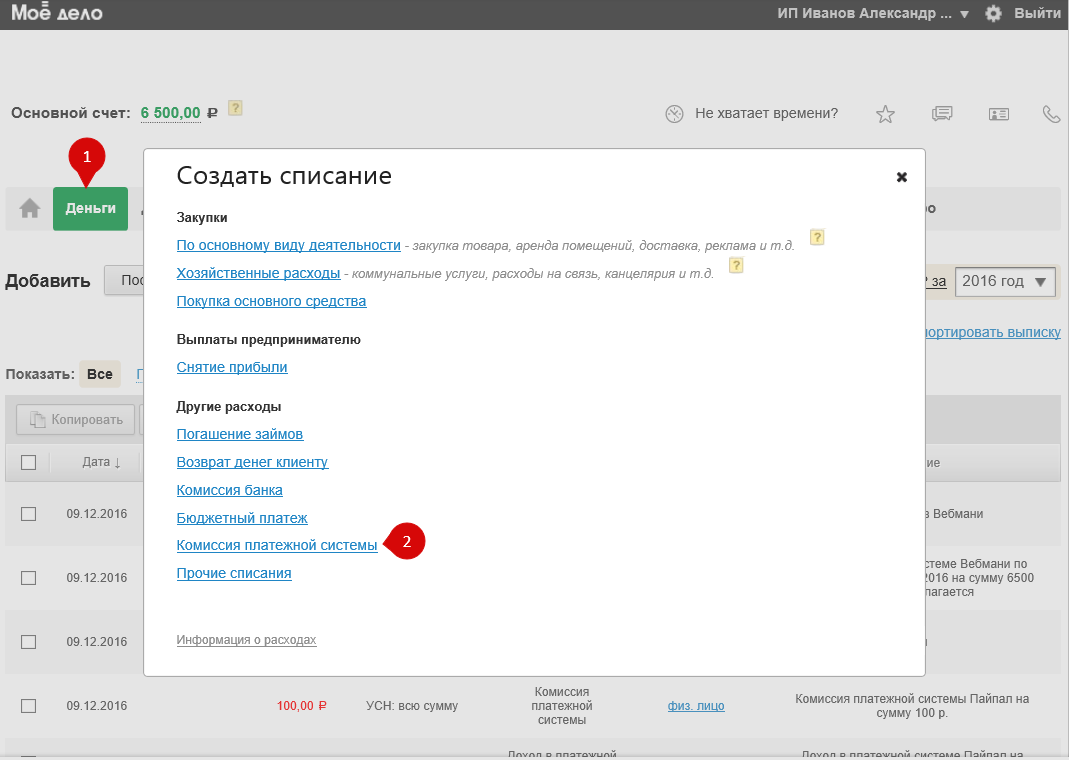
Task: Click the contact card icon
Action: (x=998, y=114)
